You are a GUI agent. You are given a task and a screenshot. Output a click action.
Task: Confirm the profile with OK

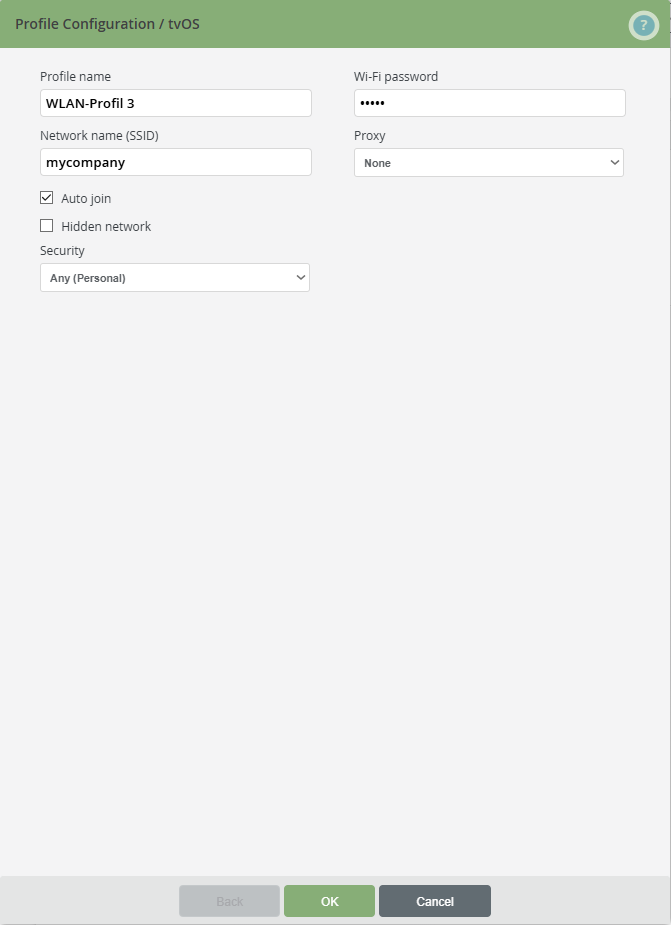click(329, 900)
